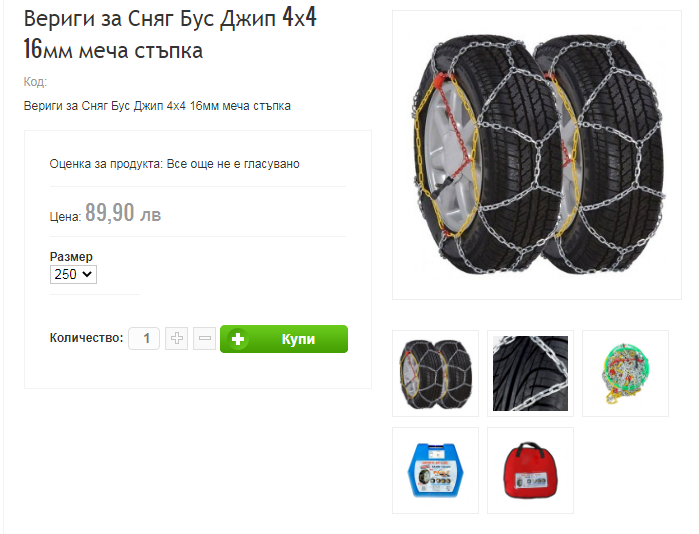
Task: Click the green Купи buy button
Action: click(284, 339)
